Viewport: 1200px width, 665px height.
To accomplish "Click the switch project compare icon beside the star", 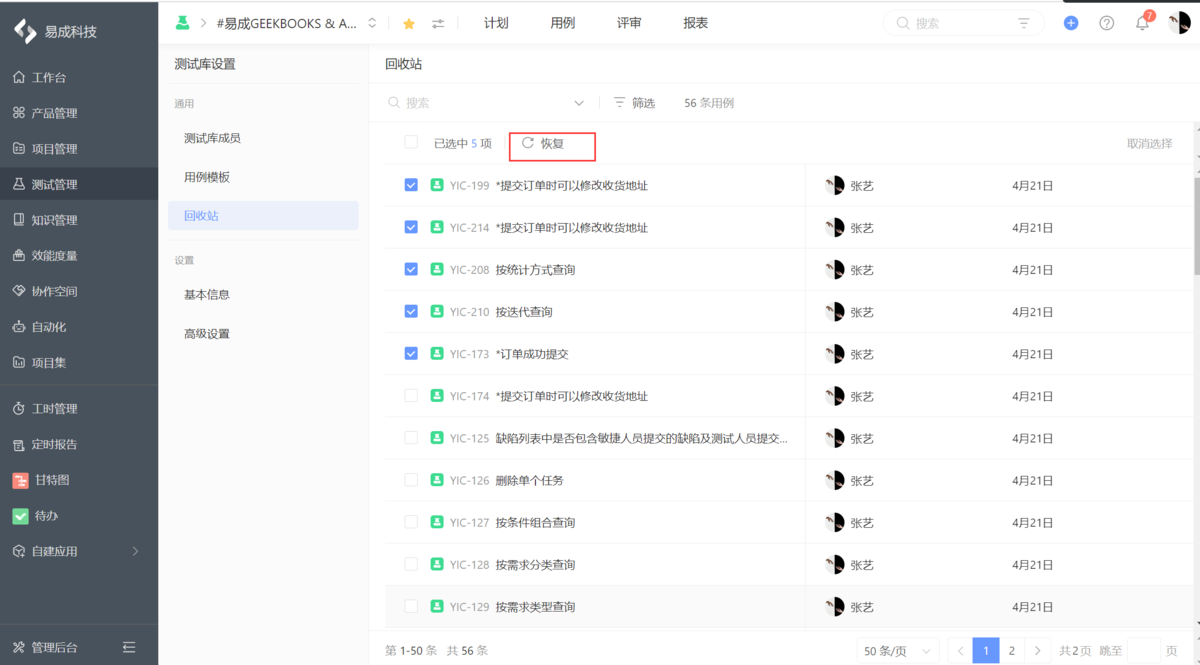I will tap(438, 22).
